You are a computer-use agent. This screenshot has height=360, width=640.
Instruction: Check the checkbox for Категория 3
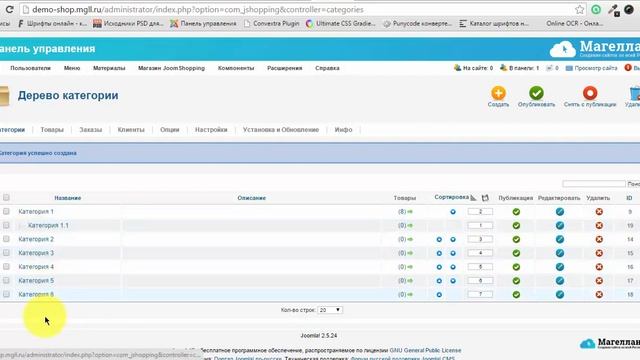6,253
